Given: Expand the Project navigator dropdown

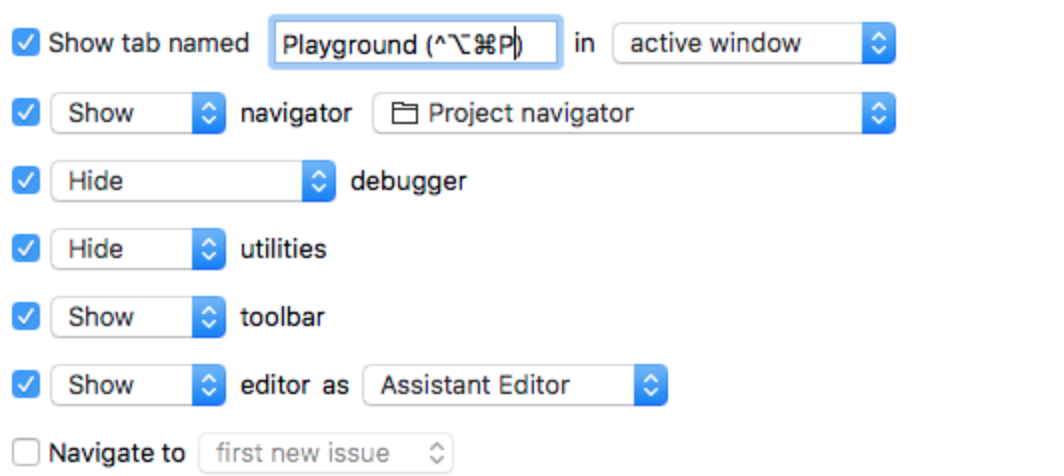Looking at the screenshot, I should coord(633,113).
